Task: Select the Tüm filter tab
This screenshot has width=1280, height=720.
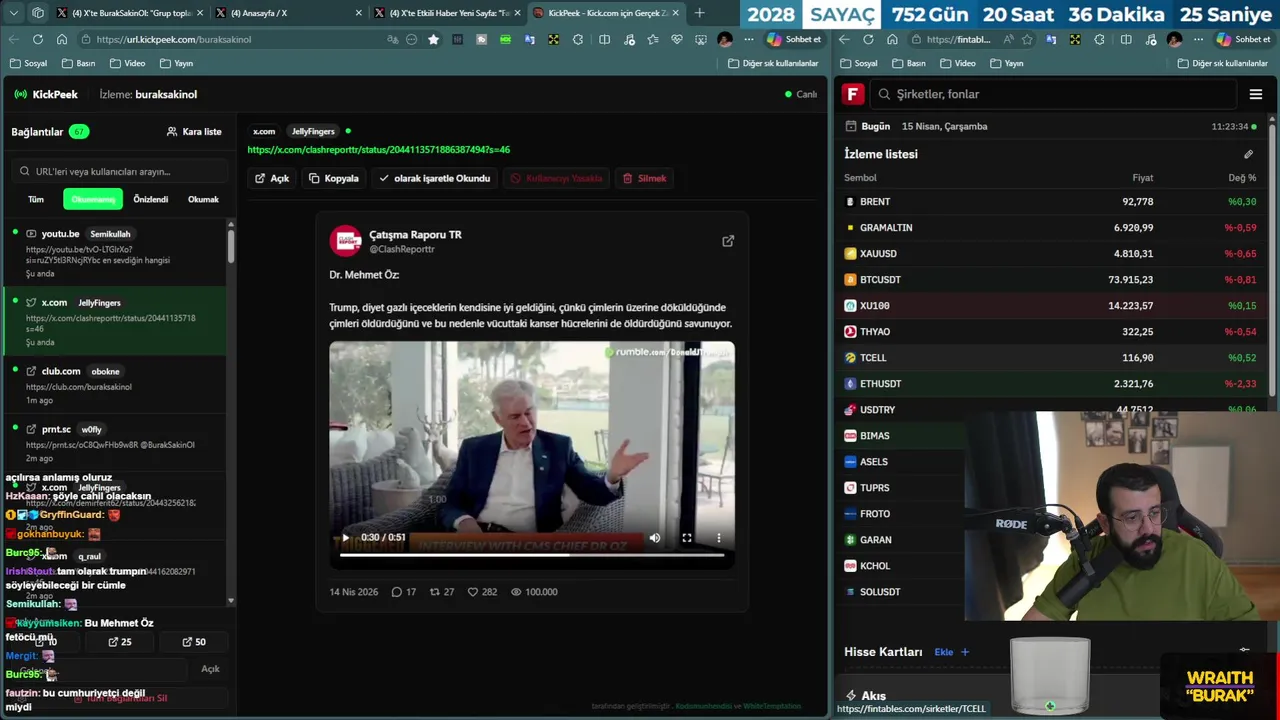Action: (36, 199)
